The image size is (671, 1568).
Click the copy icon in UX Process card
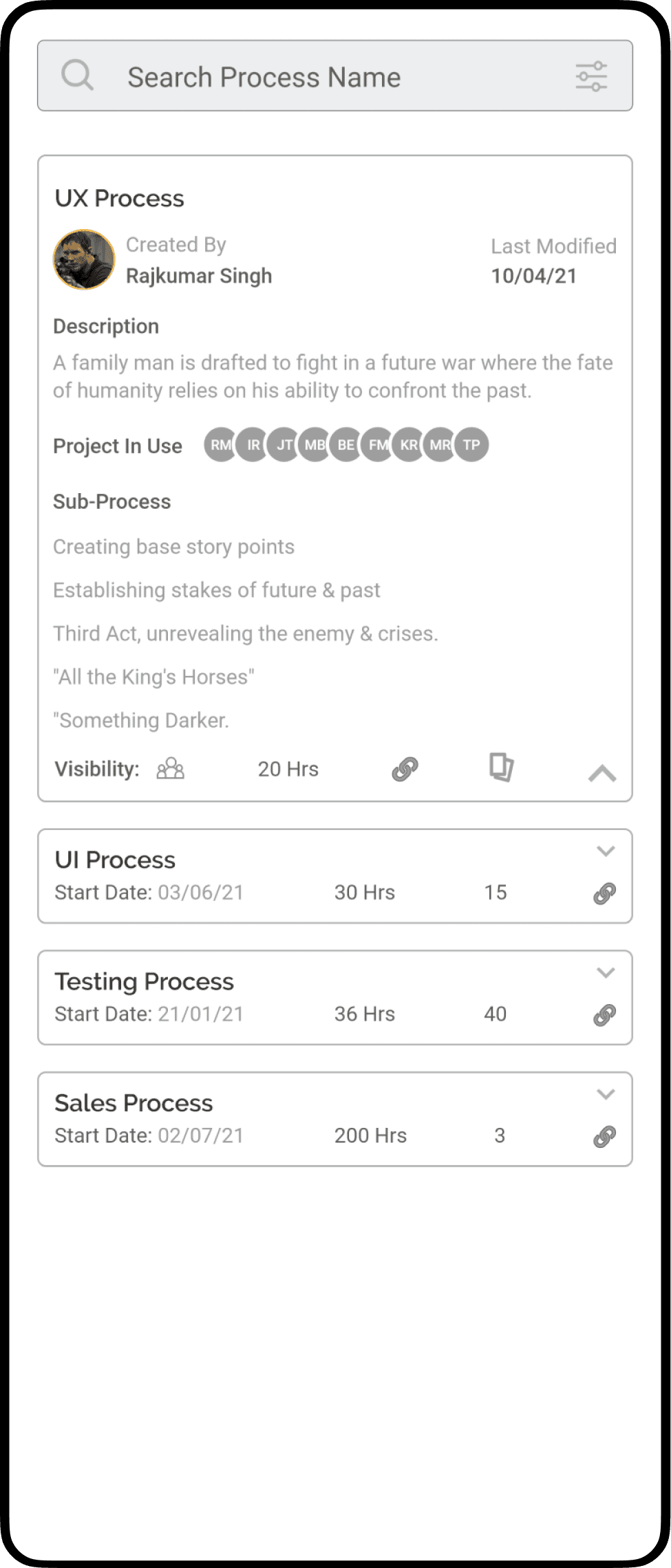click(501, 767)
